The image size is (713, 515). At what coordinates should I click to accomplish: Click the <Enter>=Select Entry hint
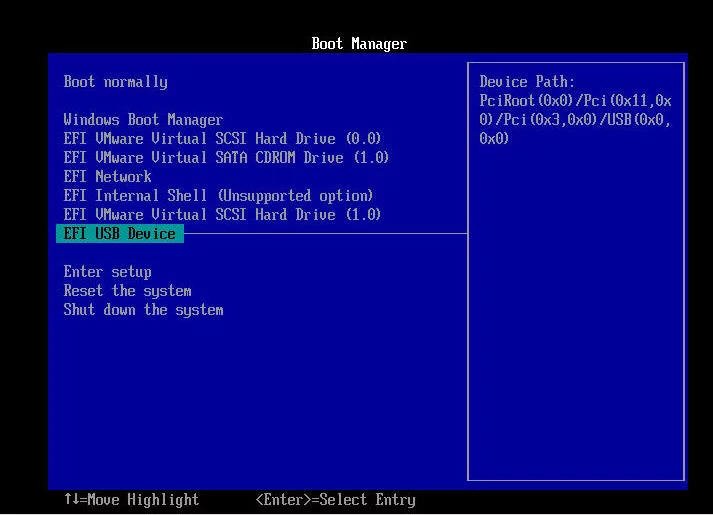pos(336,500)
